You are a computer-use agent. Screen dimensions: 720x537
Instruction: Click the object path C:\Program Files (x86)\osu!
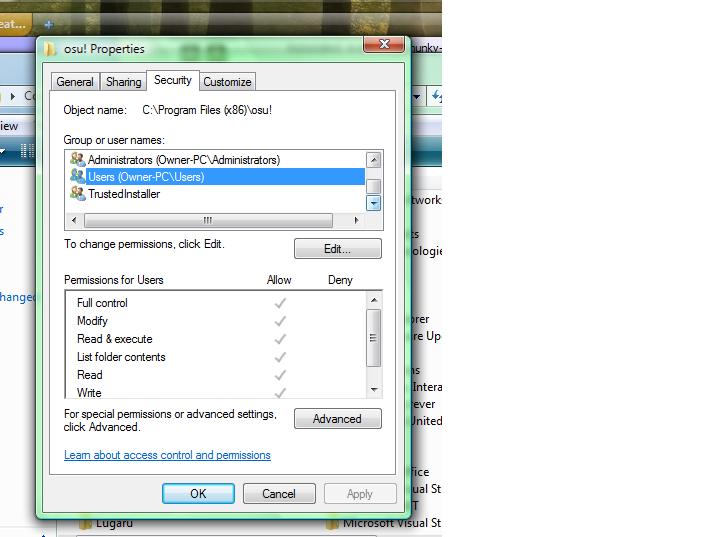(x=207, y=110)
